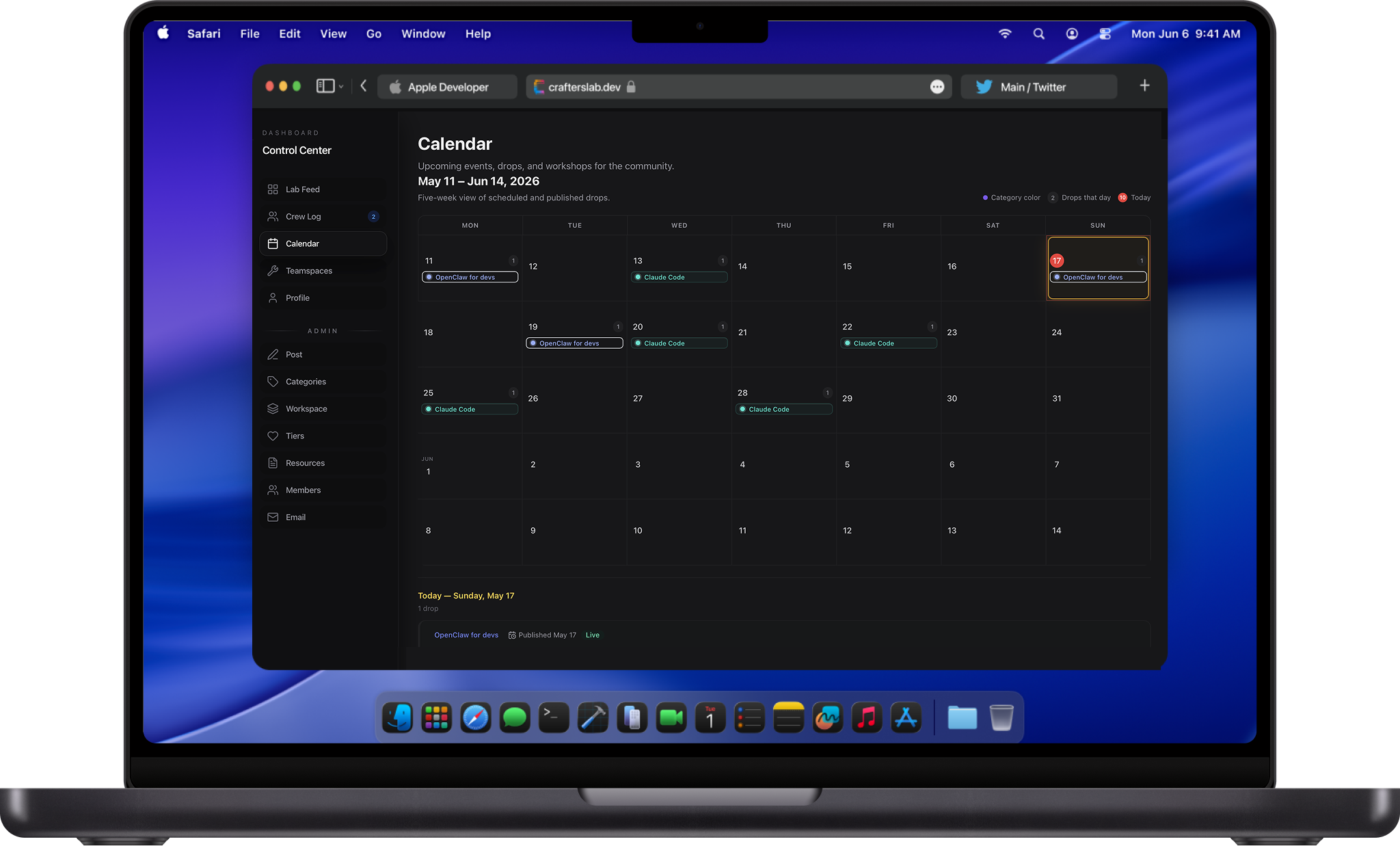Open the Lab Feed sidebar item

pyautogui.click(x=323, y=189)
